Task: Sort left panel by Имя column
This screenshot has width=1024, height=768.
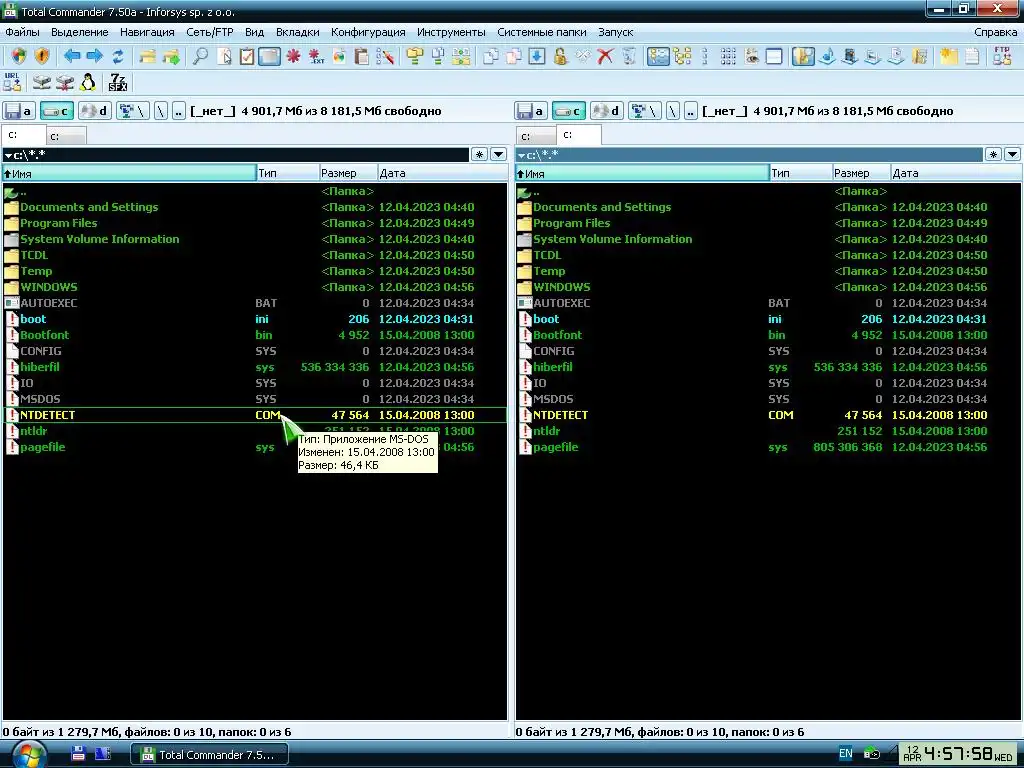Action: [x=129, y=173]
